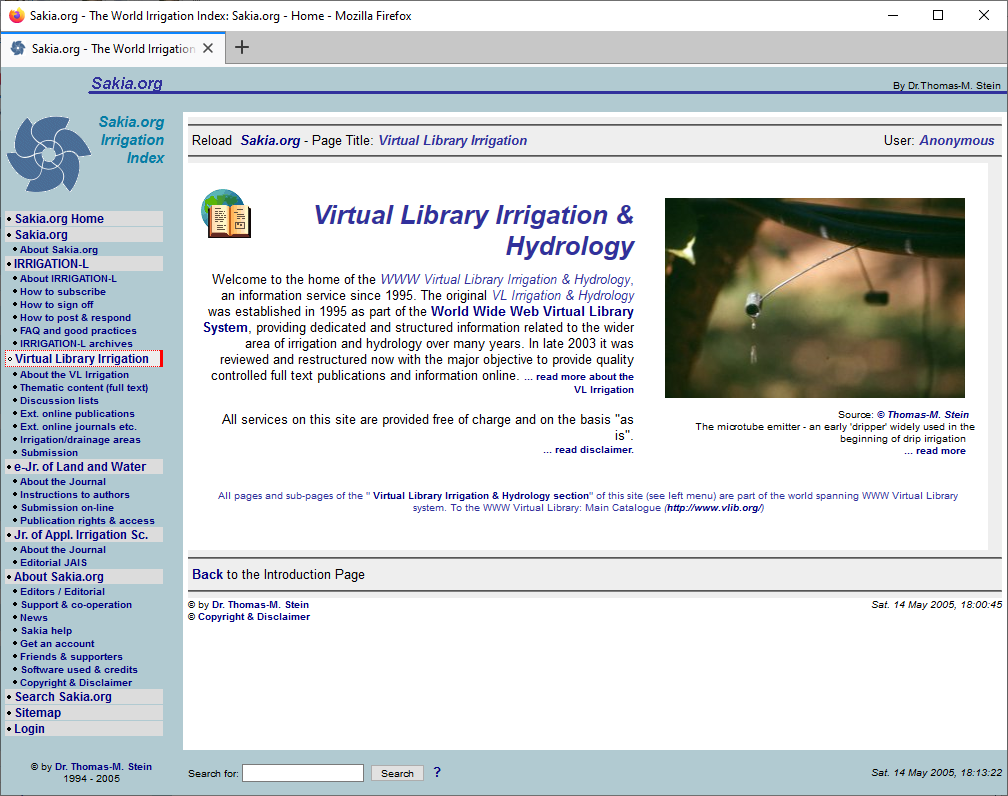Open the 'Sakia help' link
The image size is (1008, 796).
46,631
